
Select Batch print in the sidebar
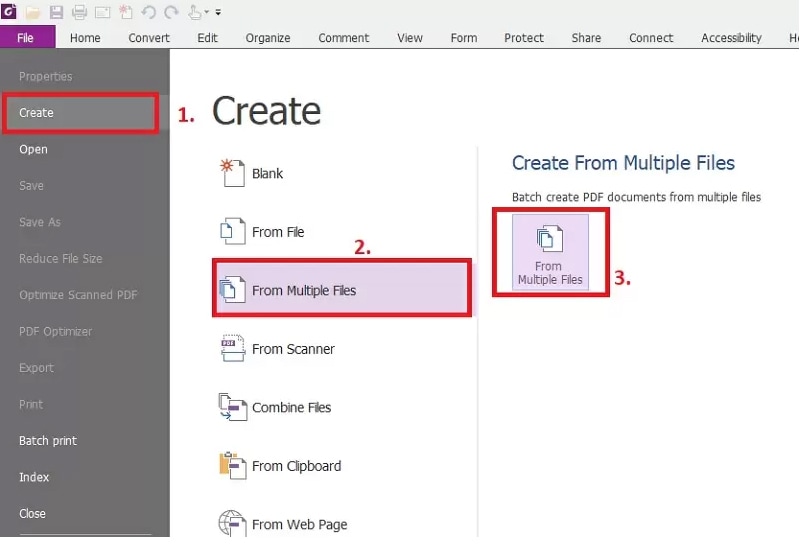click(48, 441)
